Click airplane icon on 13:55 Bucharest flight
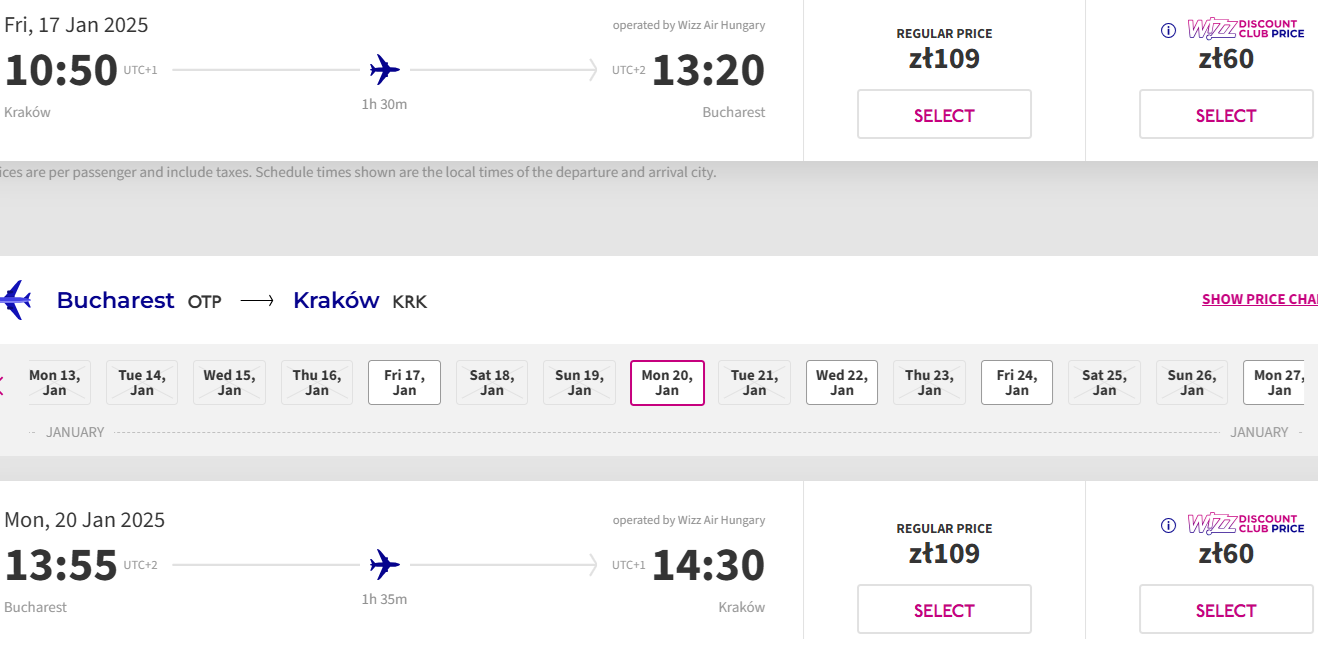This screenshot has height=648, width=1318. [384, 565]
